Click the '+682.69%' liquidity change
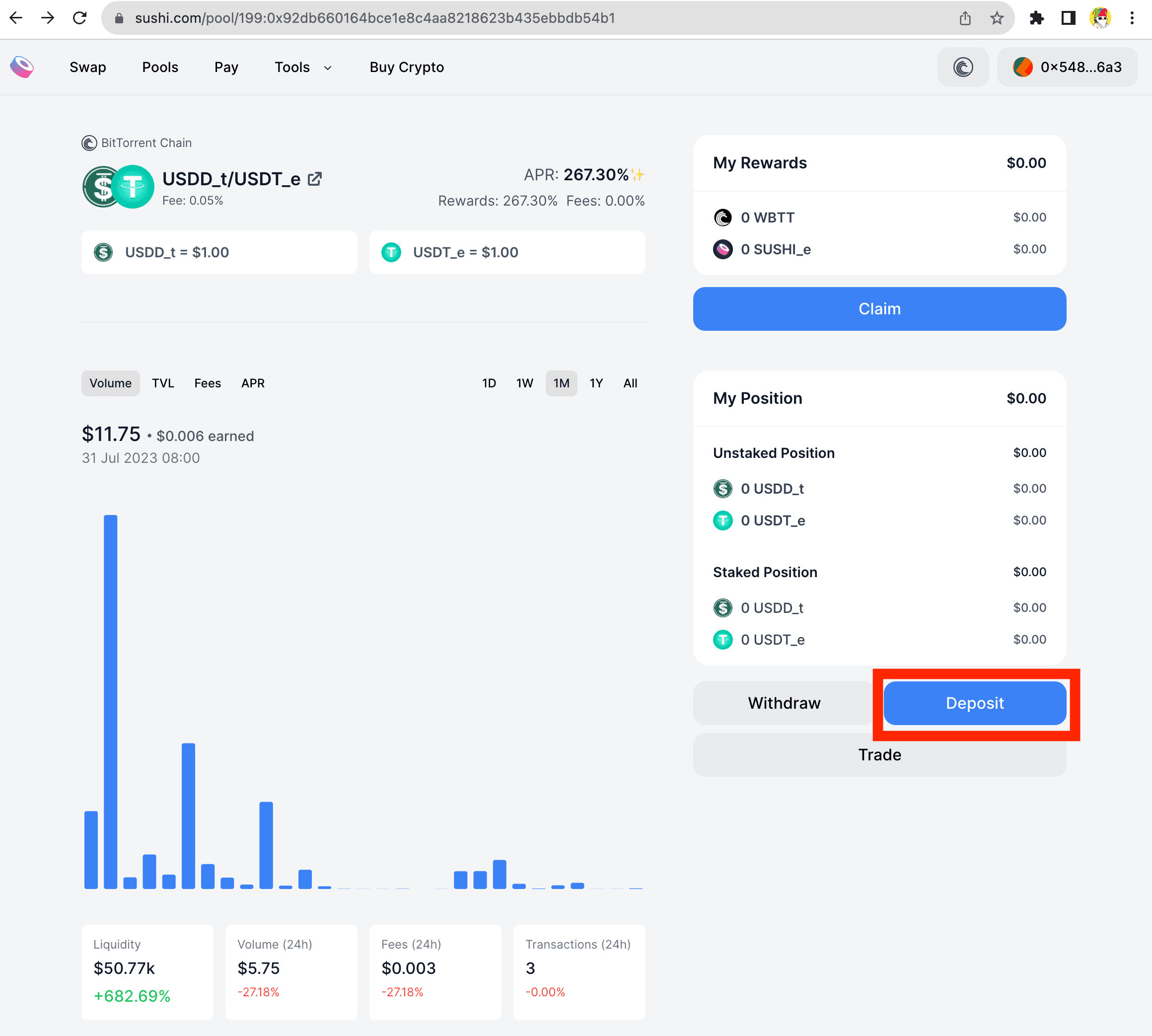Viewport: 1152px width, 1036px height. coord(132,996)
